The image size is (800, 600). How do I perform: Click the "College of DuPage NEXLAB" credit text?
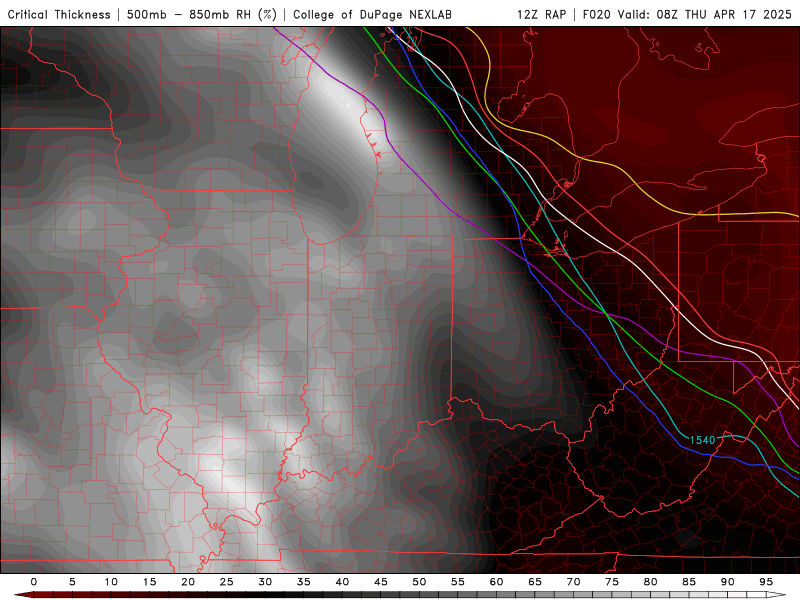[x=372, y=14]
